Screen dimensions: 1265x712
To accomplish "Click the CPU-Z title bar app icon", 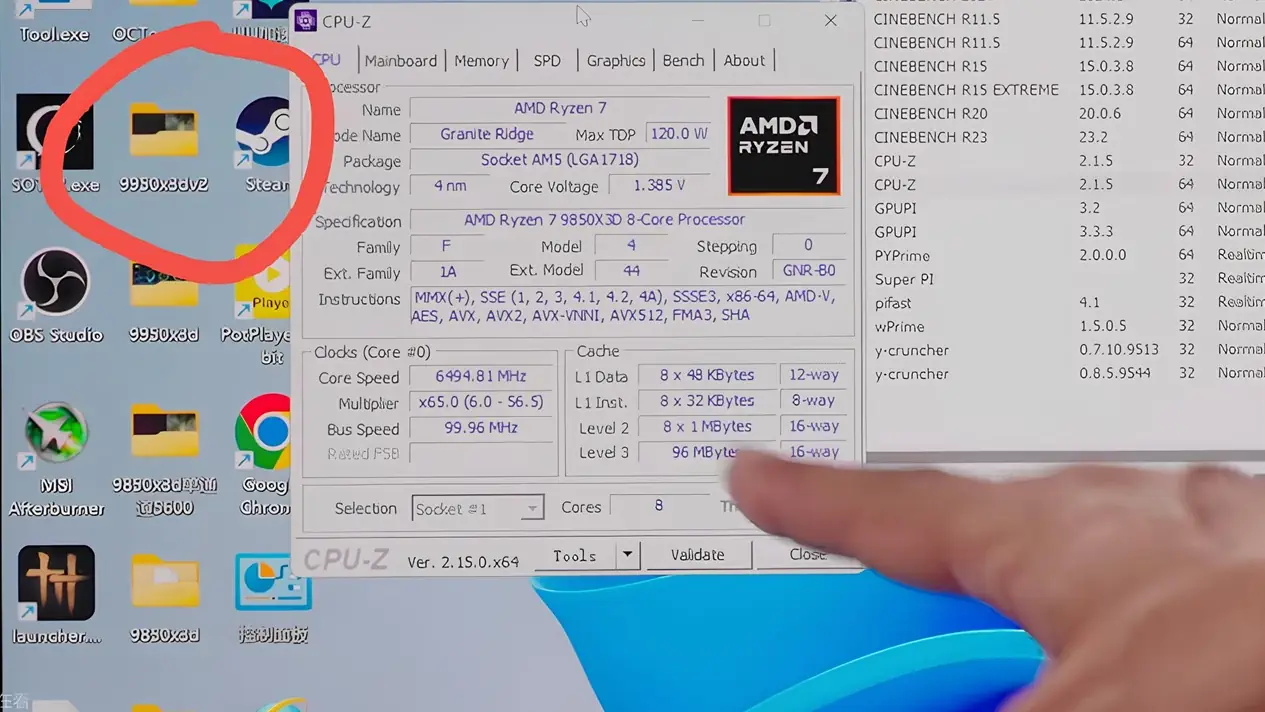I will pos(306,21).
